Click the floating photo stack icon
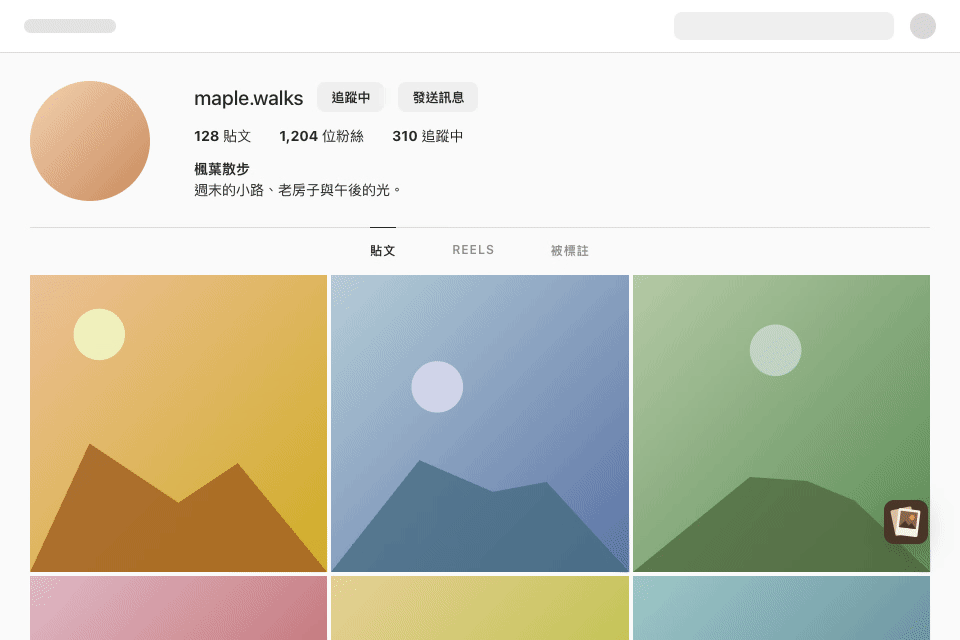Image resolution: width=960 pixels, height=640 pixels. (x=906, y=522)
